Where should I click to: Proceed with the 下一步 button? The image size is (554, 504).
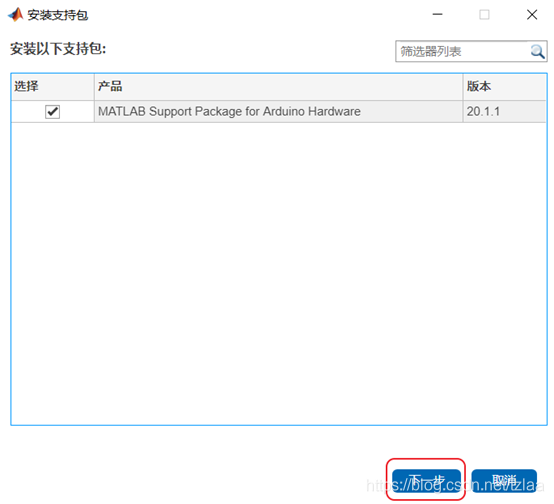(x=426, y=481)
